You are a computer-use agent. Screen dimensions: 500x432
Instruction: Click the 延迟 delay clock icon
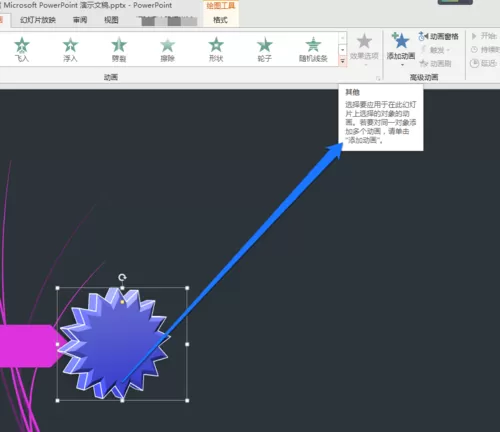[474, 63]
